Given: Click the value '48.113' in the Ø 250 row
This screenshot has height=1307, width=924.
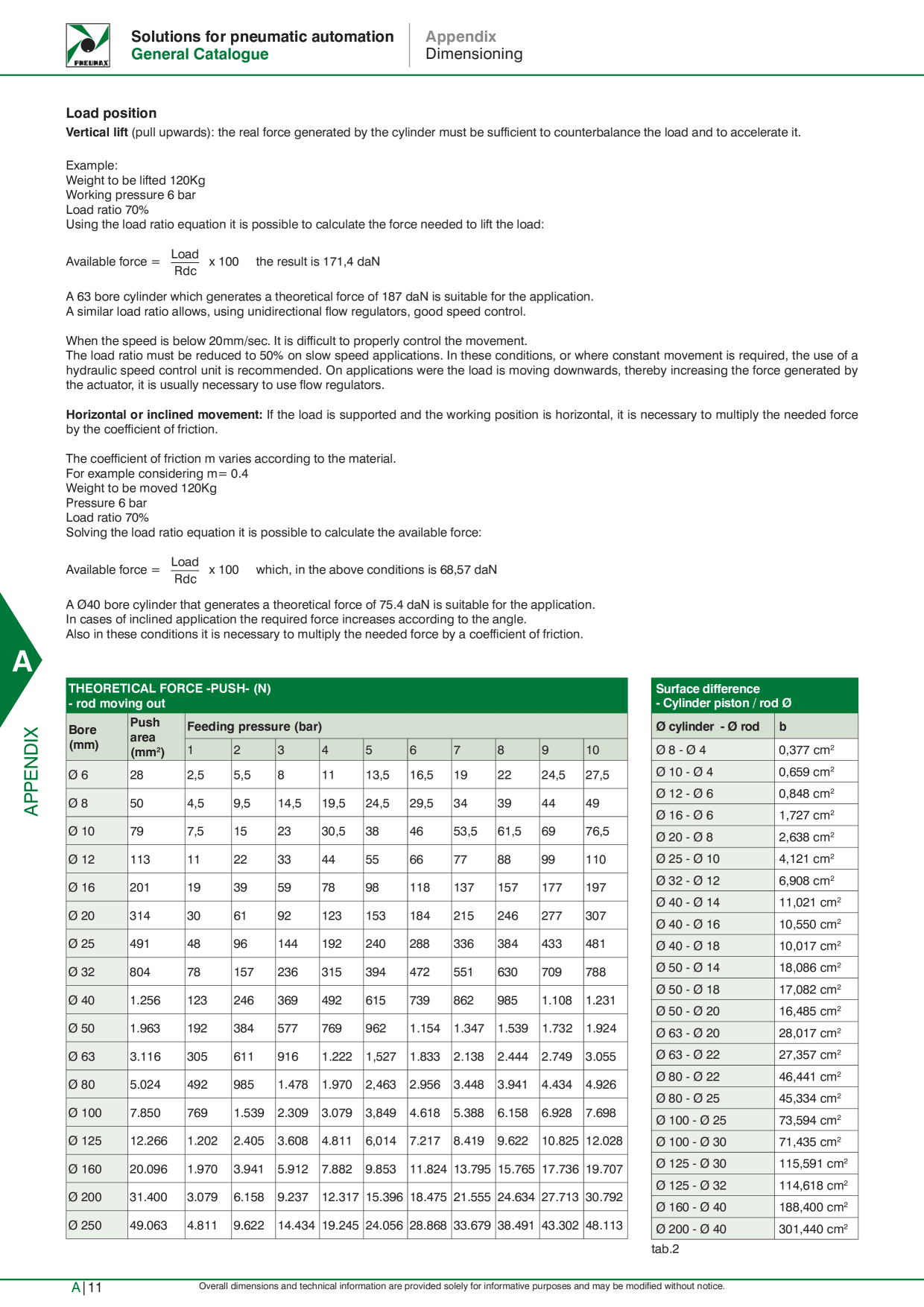Looking at the screenshot, I should click(x=604, y=1226).
